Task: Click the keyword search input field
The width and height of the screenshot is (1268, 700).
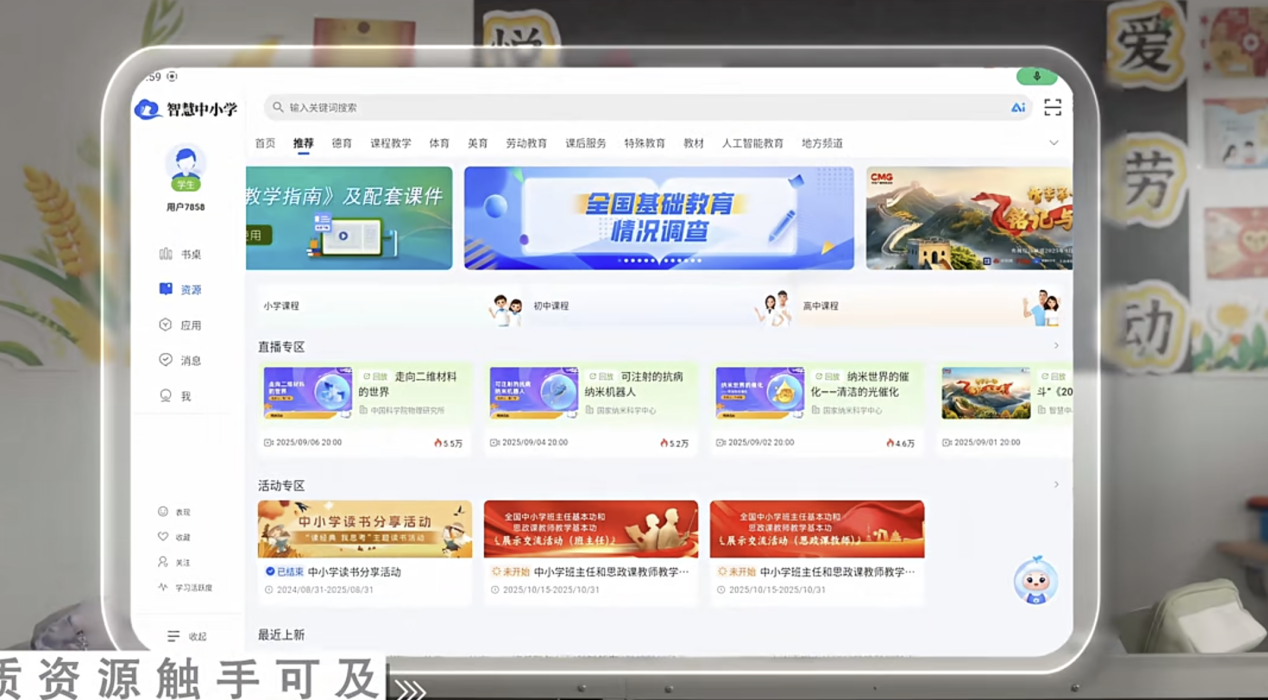Action: point(640,107)
